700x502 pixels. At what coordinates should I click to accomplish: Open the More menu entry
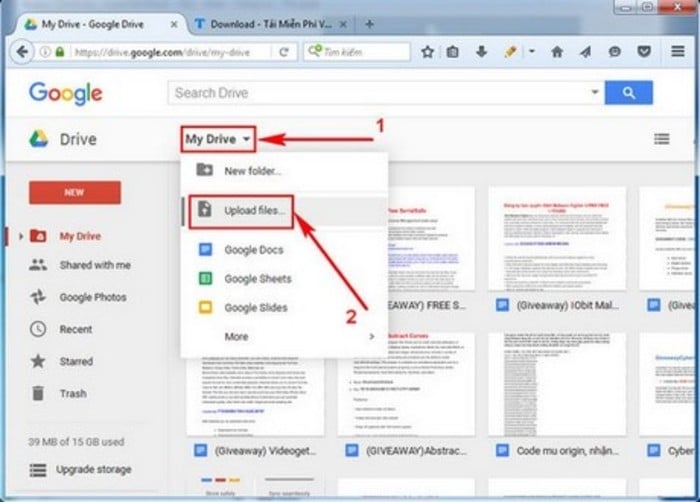(284, 336)
